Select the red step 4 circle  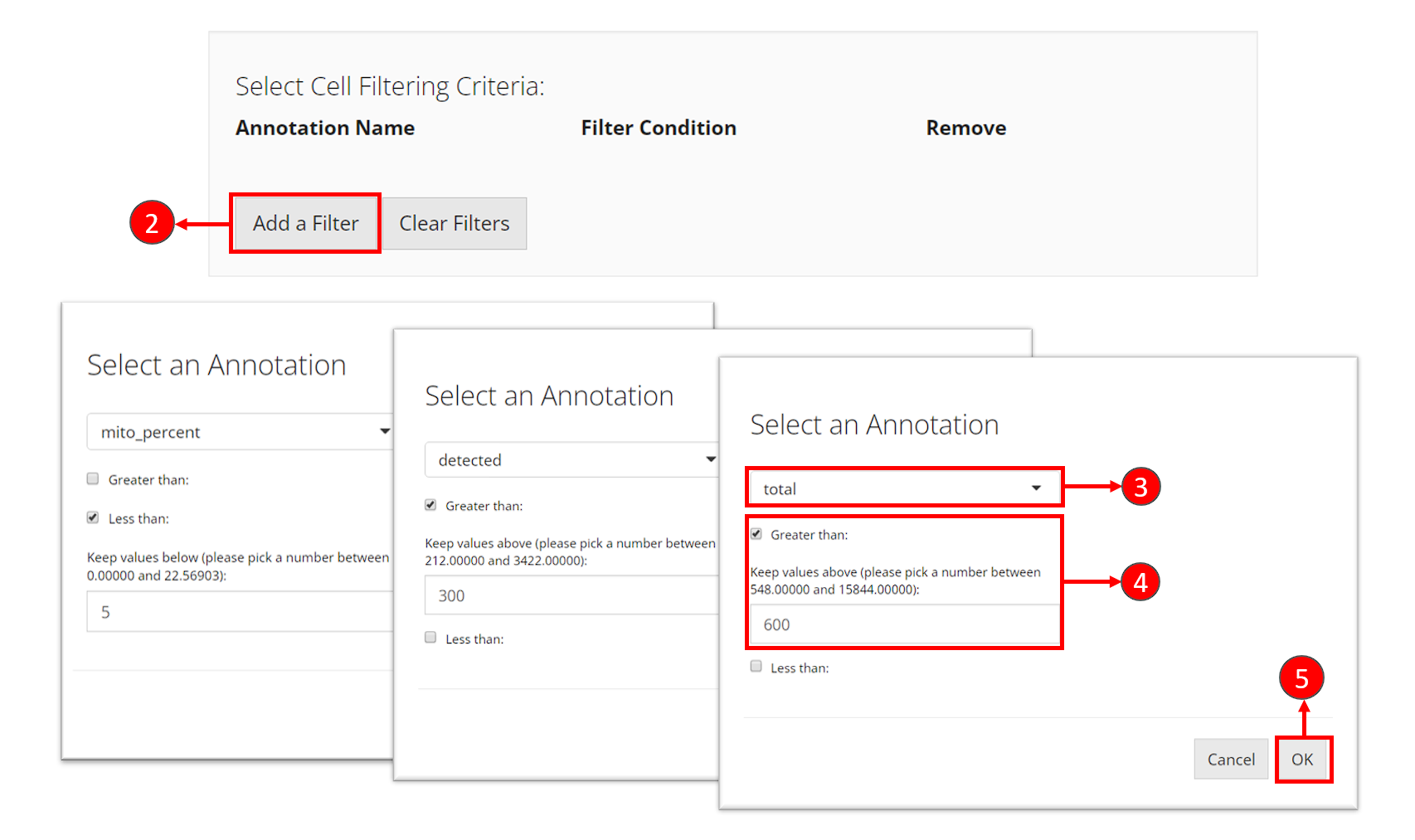click(x=1140, y=582)
